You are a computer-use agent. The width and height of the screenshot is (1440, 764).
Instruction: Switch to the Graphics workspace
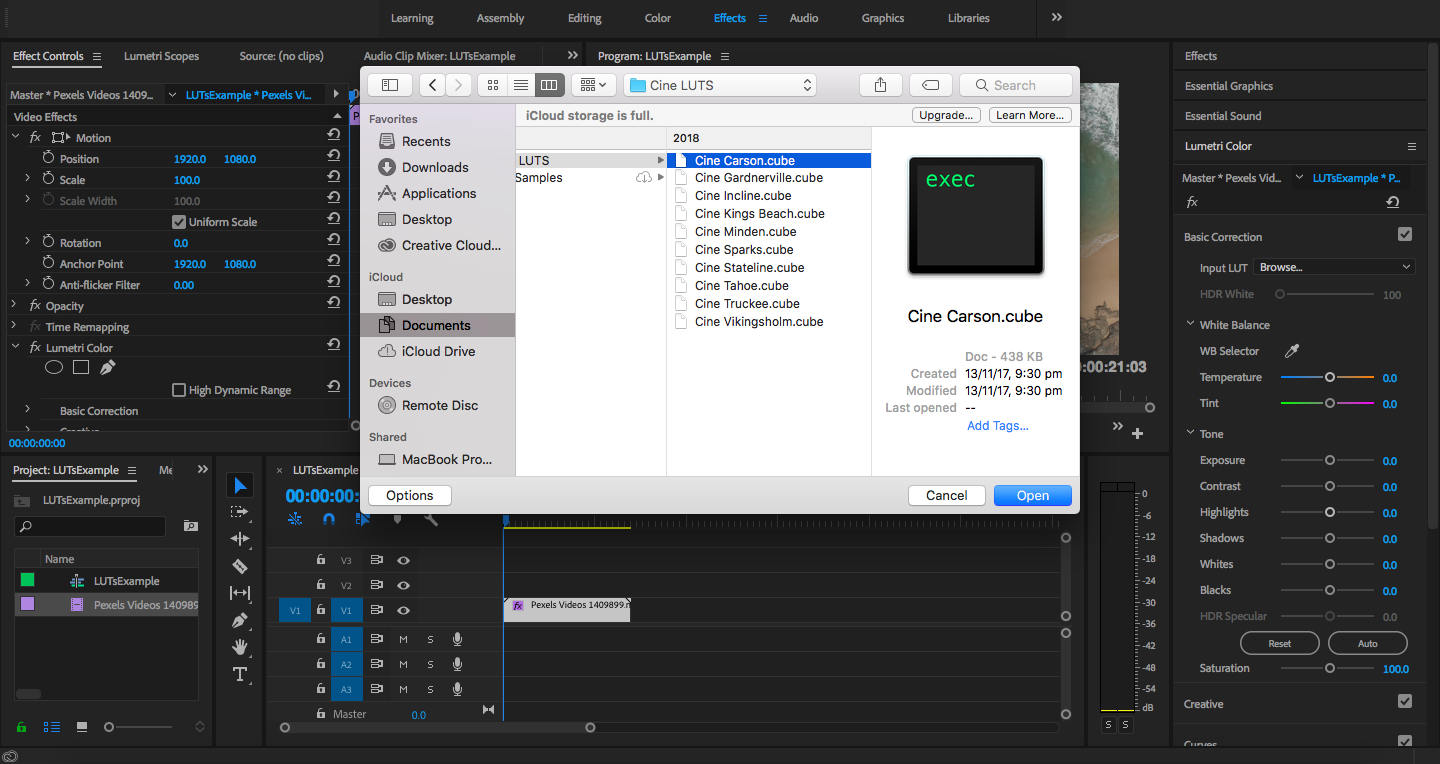pos(883,18)
